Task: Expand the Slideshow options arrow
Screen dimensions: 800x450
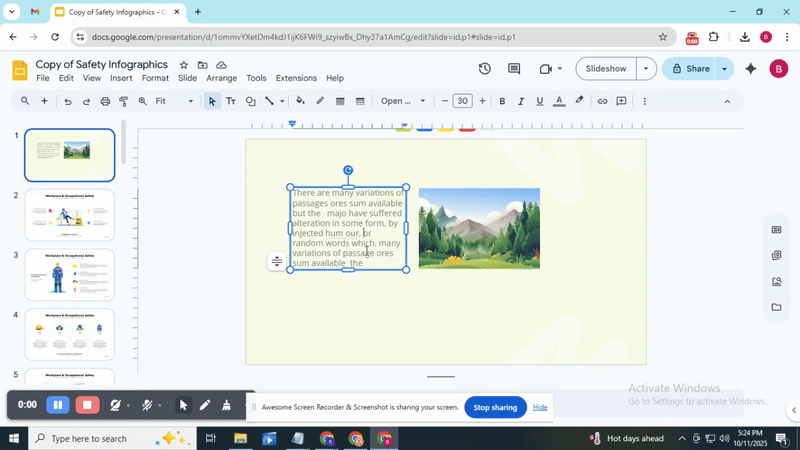Action: tap(647, 69)
